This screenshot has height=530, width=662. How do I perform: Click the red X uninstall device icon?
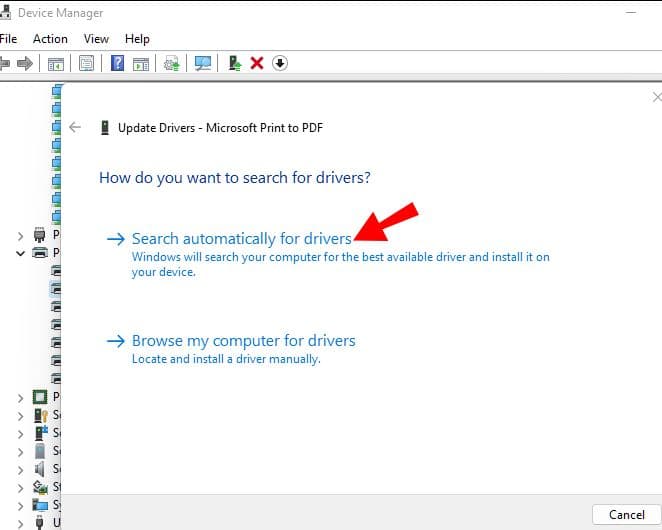coord(257,63)
